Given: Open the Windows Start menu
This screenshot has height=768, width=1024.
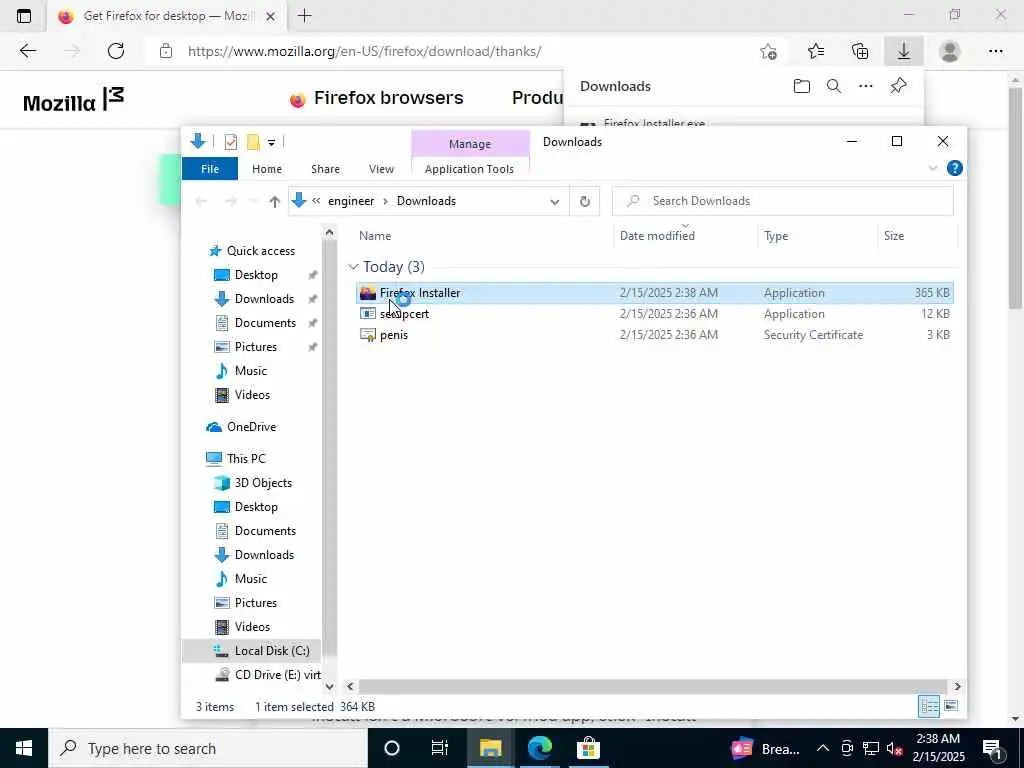Looking at the screenshot, I should pos(24,748).
